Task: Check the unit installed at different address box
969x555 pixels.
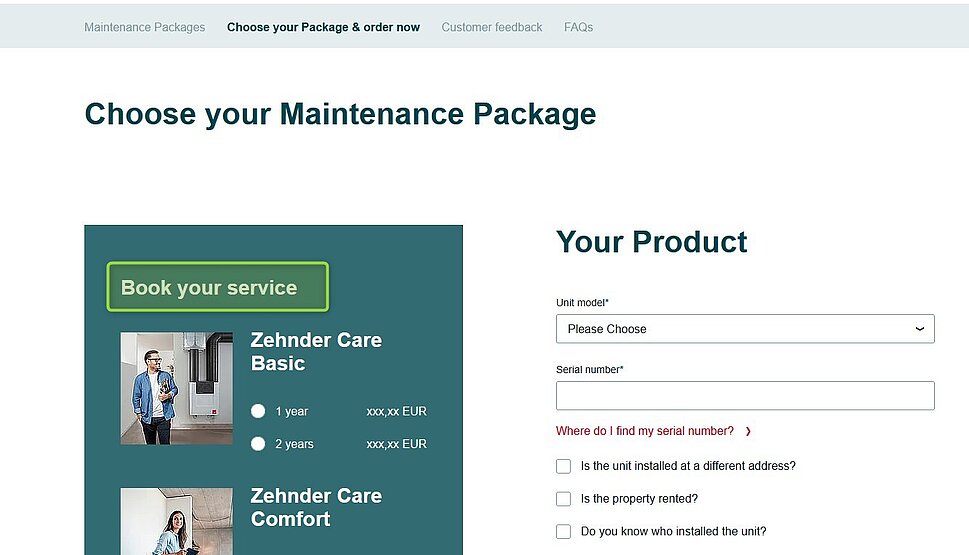Action: (564, 466)
